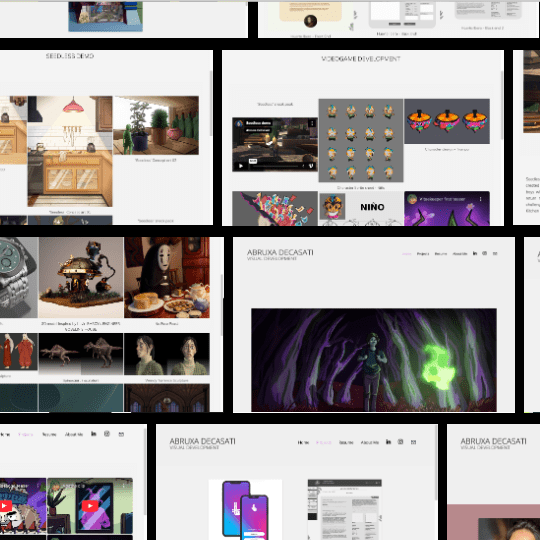Select the mushroom house 3D model thumbnail

[x=81, y=277]
